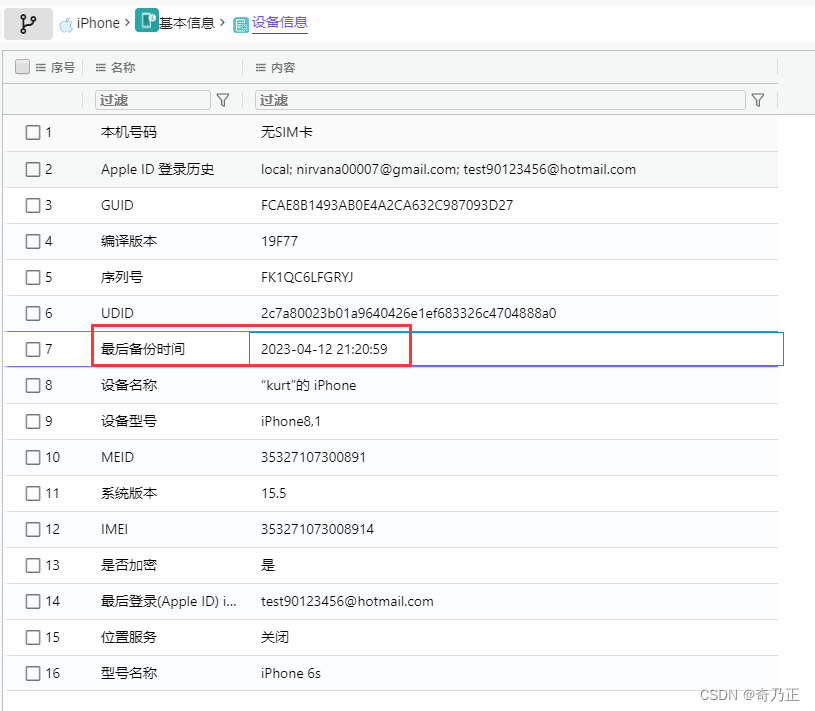The image size is (815, 711).
Task: Select the MEID value 35327107300891
Action: (313, 457)
